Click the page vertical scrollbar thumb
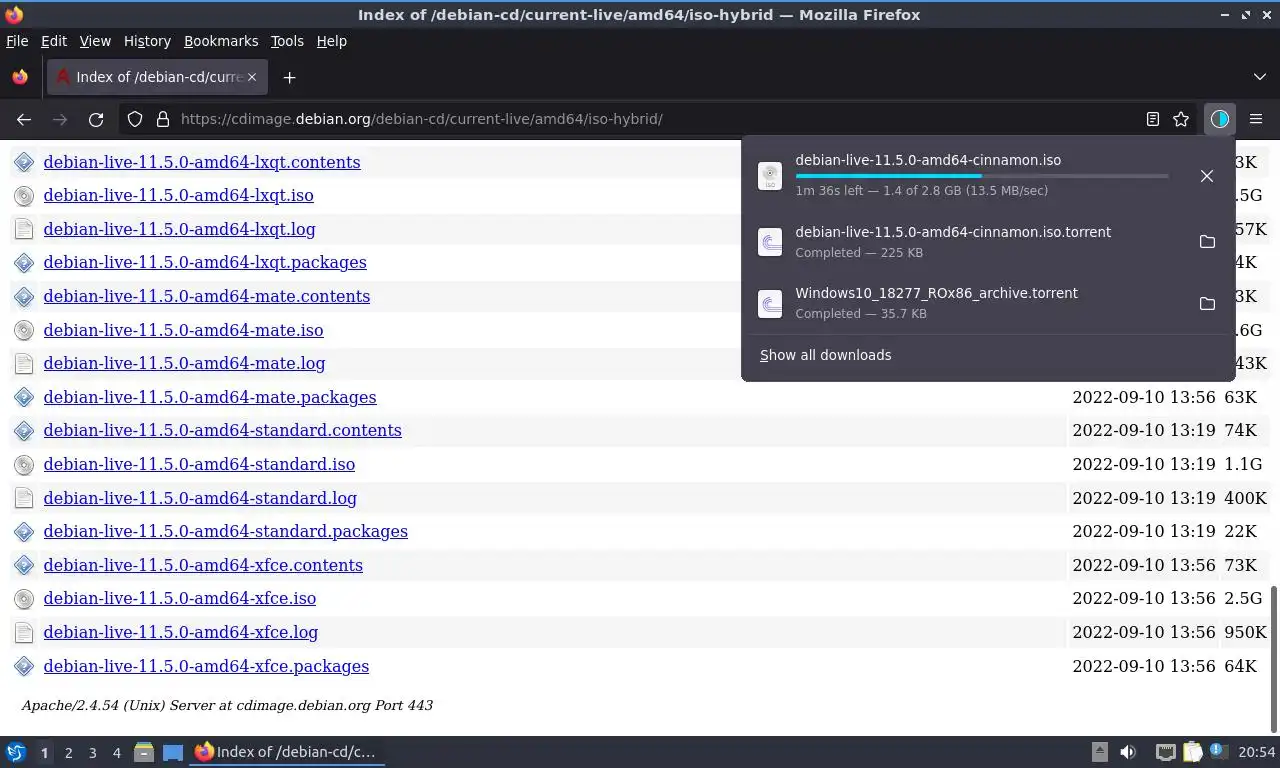The width and height of the screenshot is (1280, 768). [x=1274, y=658]
